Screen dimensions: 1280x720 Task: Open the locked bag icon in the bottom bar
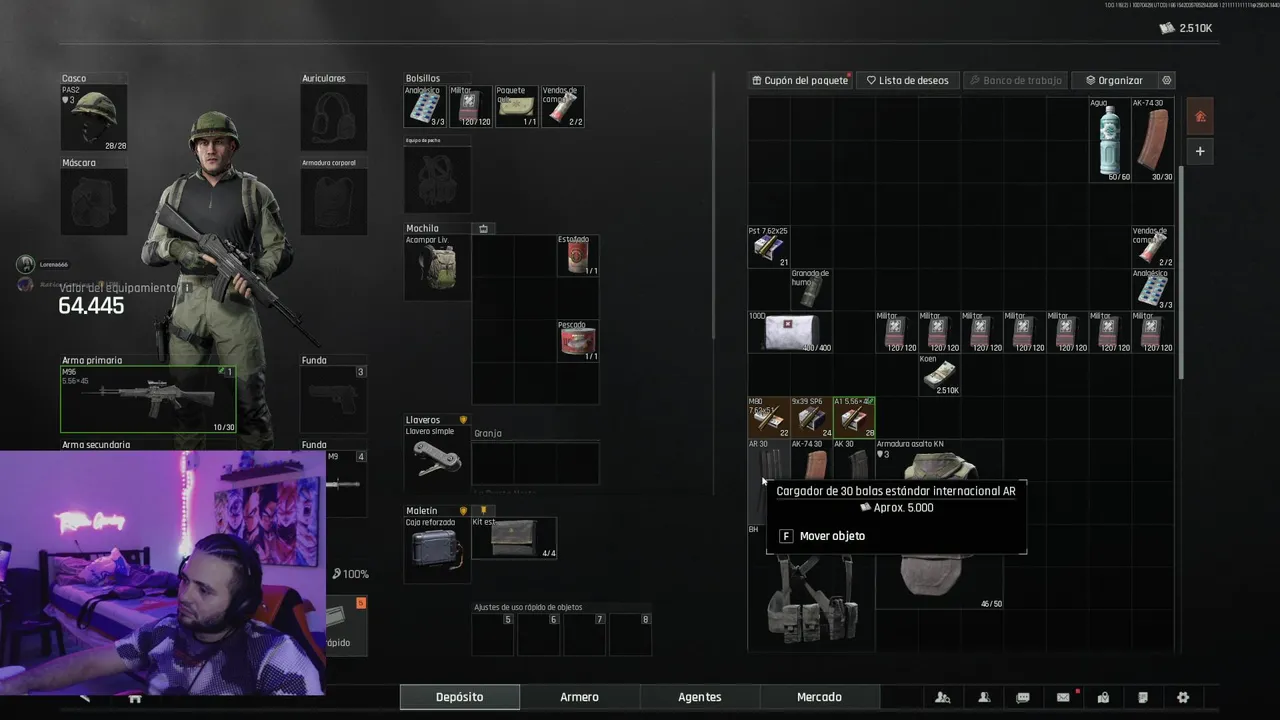tap(1103, 697)
